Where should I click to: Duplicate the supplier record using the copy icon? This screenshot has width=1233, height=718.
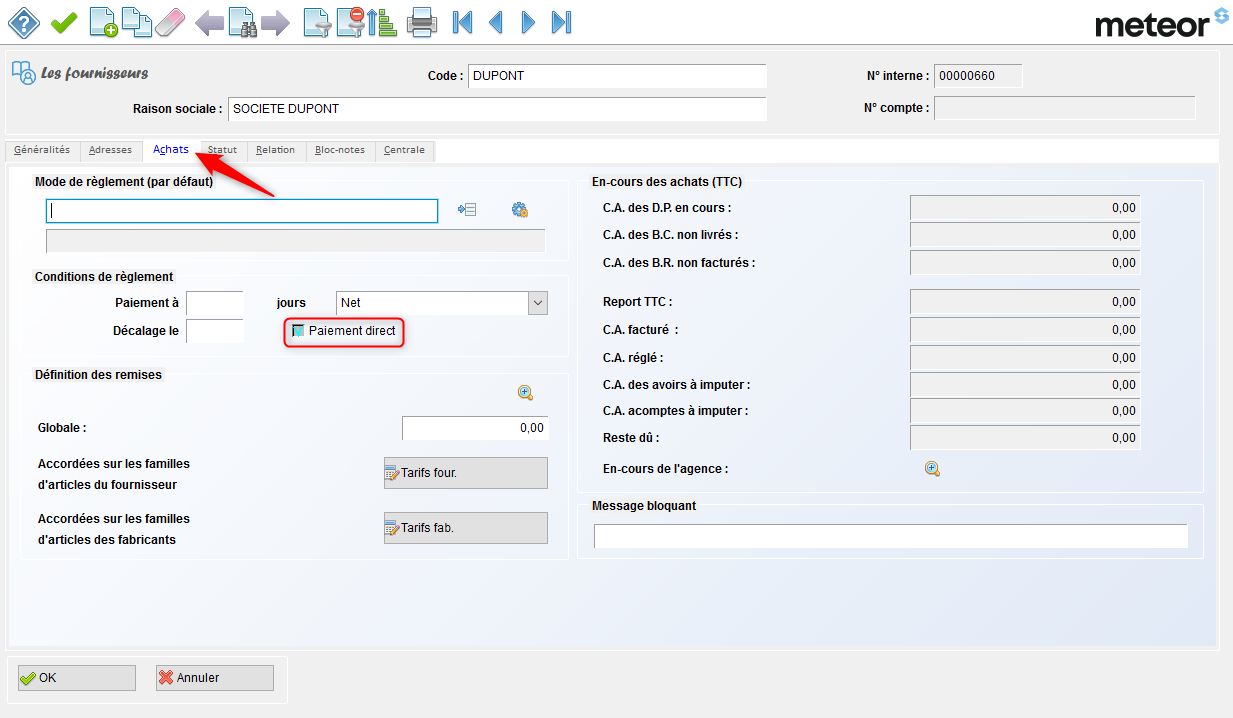pyautogui.click(x=136, y=21)
